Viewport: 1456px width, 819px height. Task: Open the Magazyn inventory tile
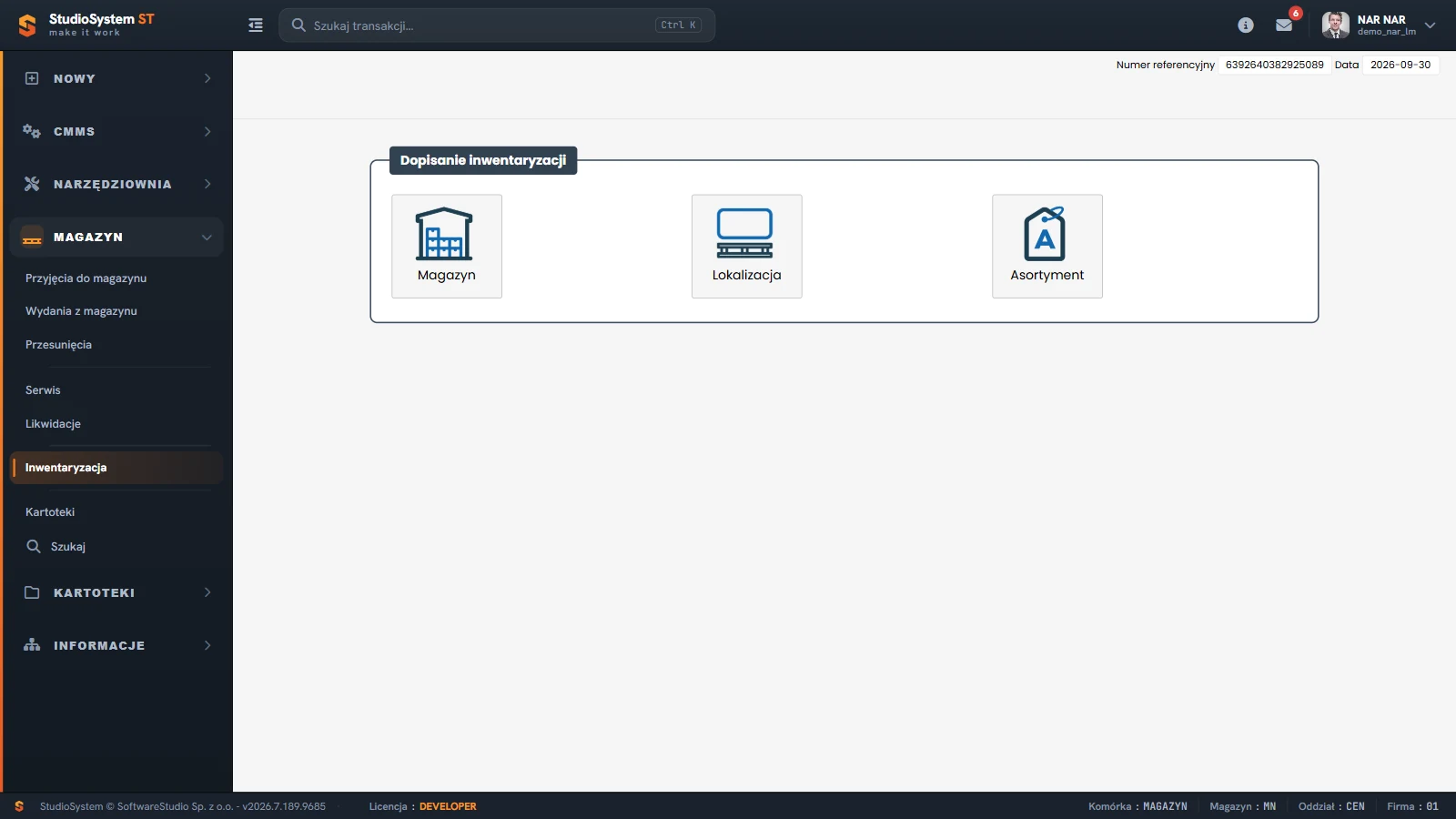[x=446, y=246]
